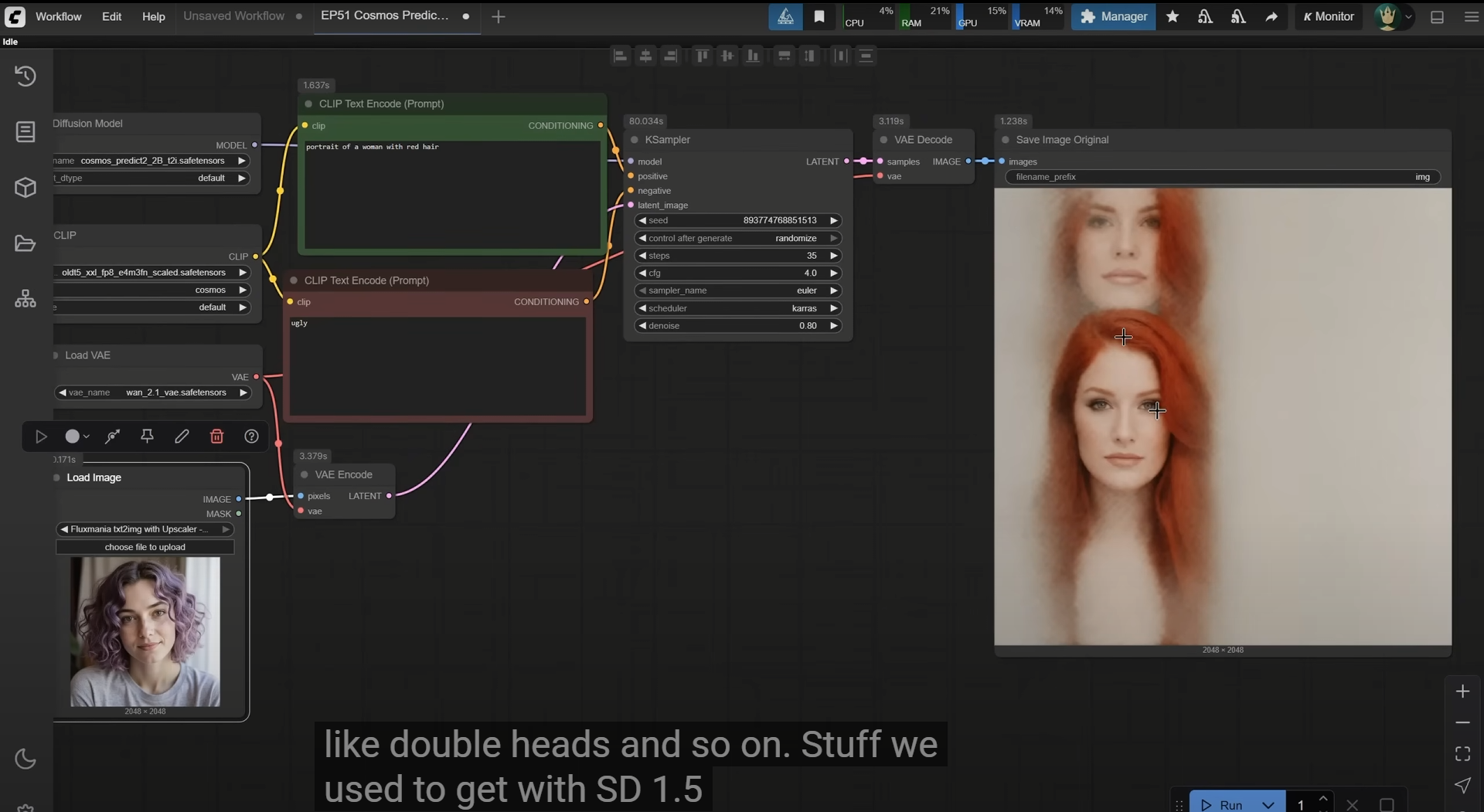Open the model library cube icon
Screen dimensions: 1484x812
(x=26, y=188)
